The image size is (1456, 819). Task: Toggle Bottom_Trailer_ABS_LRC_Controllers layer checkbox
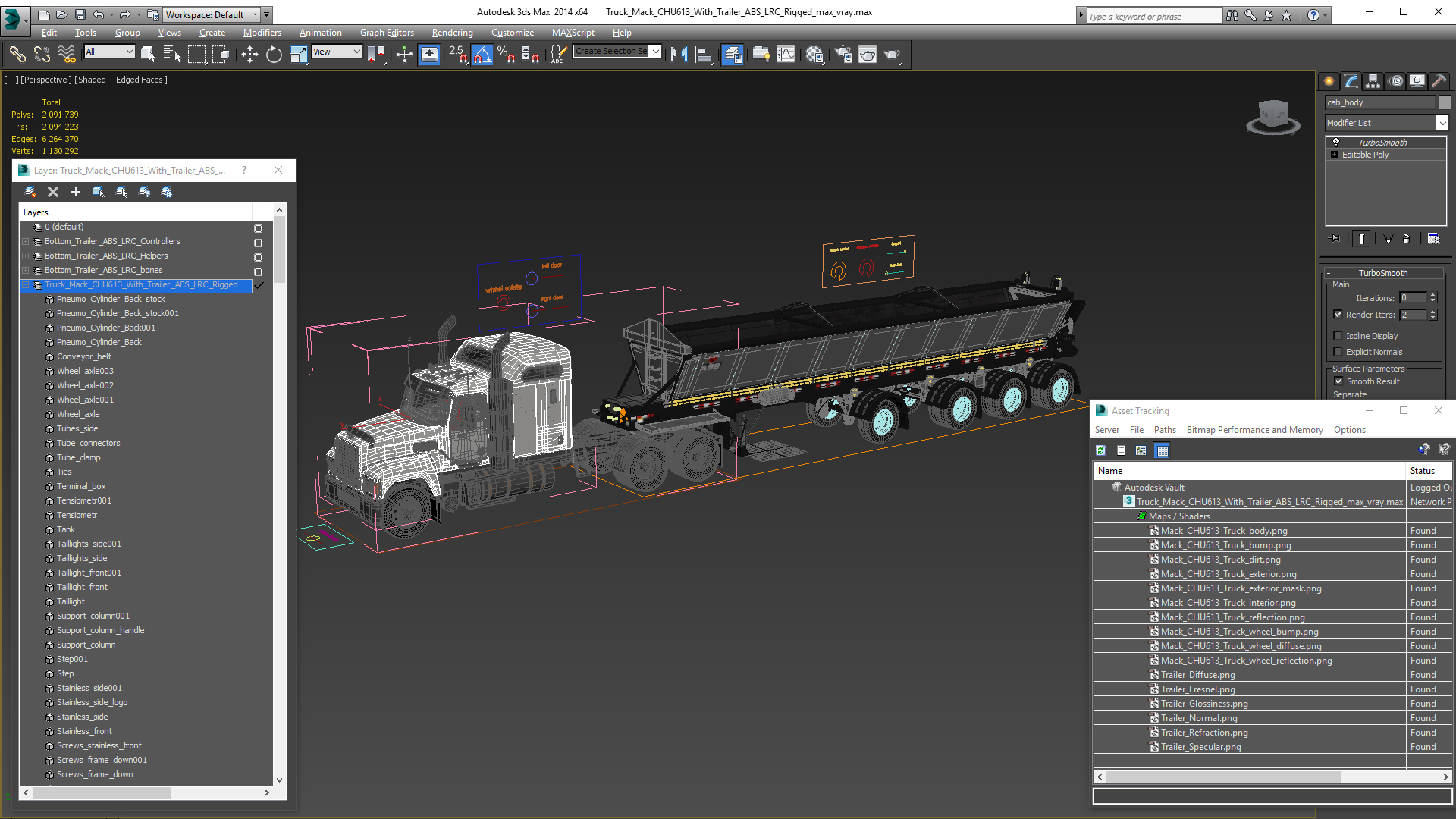click(x=258, y=243)
